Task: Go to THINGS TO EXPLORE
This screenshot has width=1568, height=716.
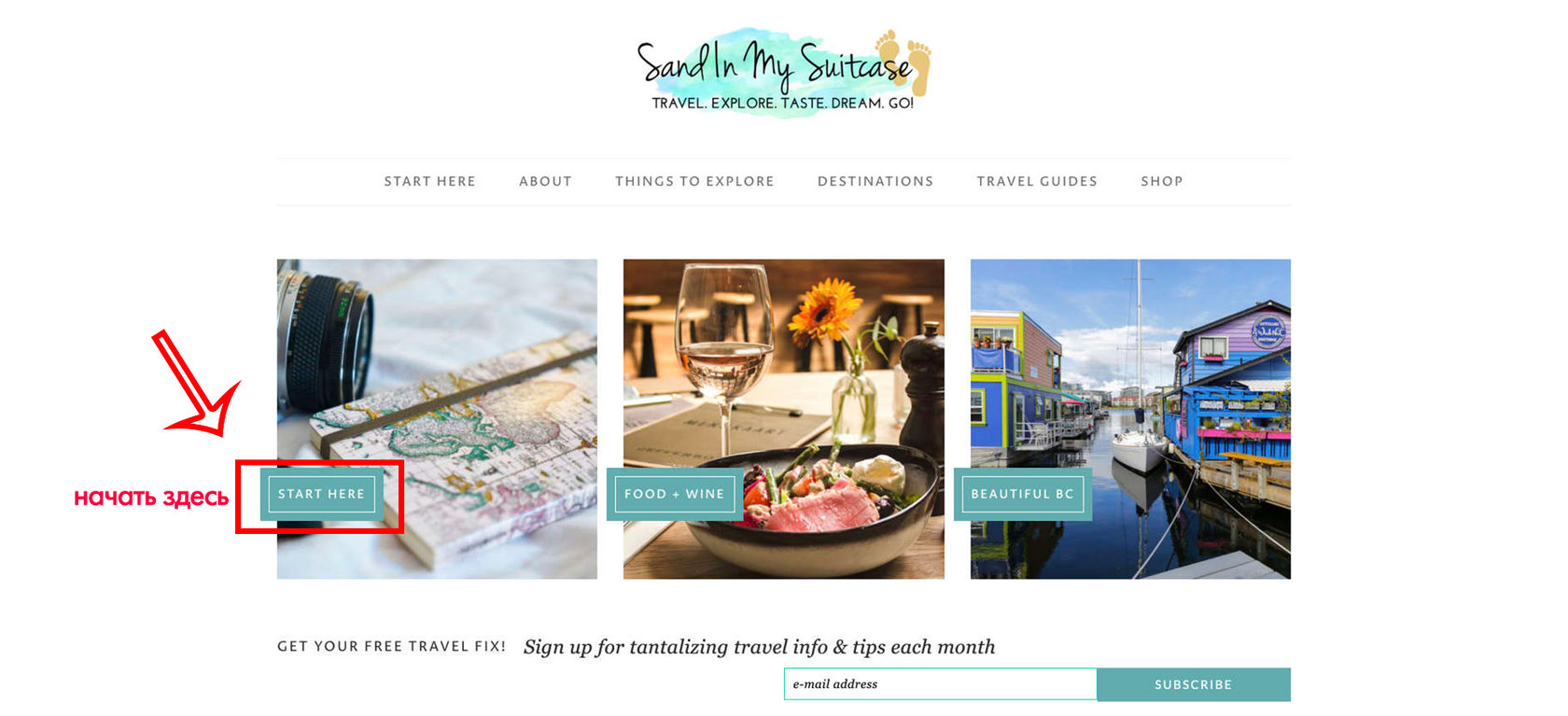Action: [694, 181]
